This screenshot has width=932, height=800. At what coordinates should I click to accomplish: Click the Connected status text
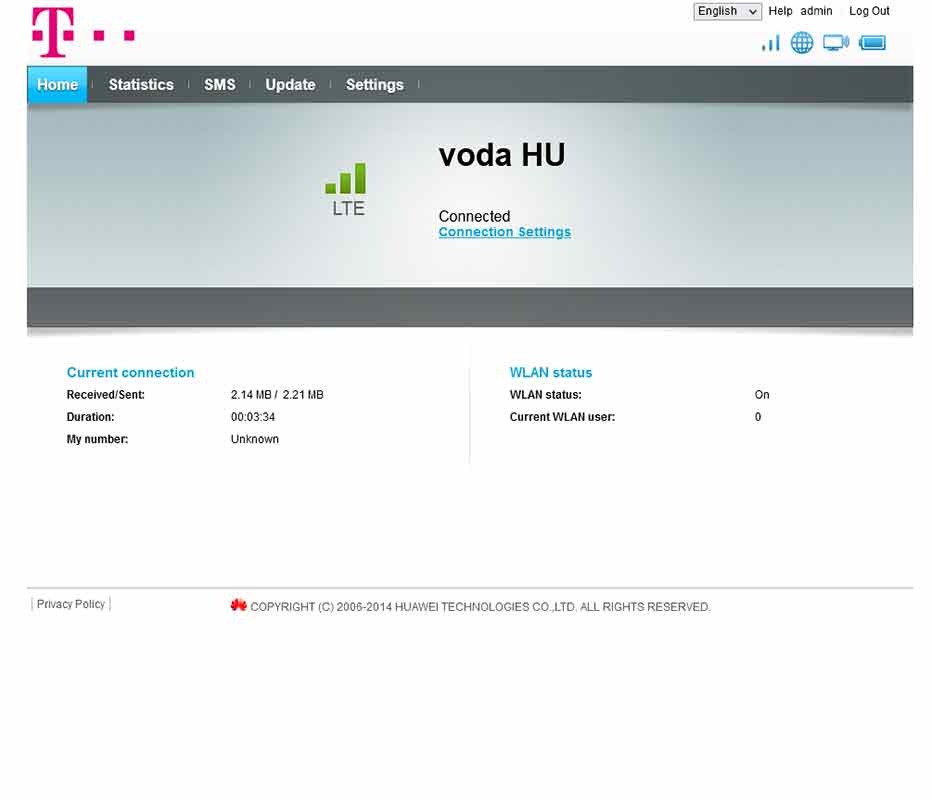[x=474, y=216]
